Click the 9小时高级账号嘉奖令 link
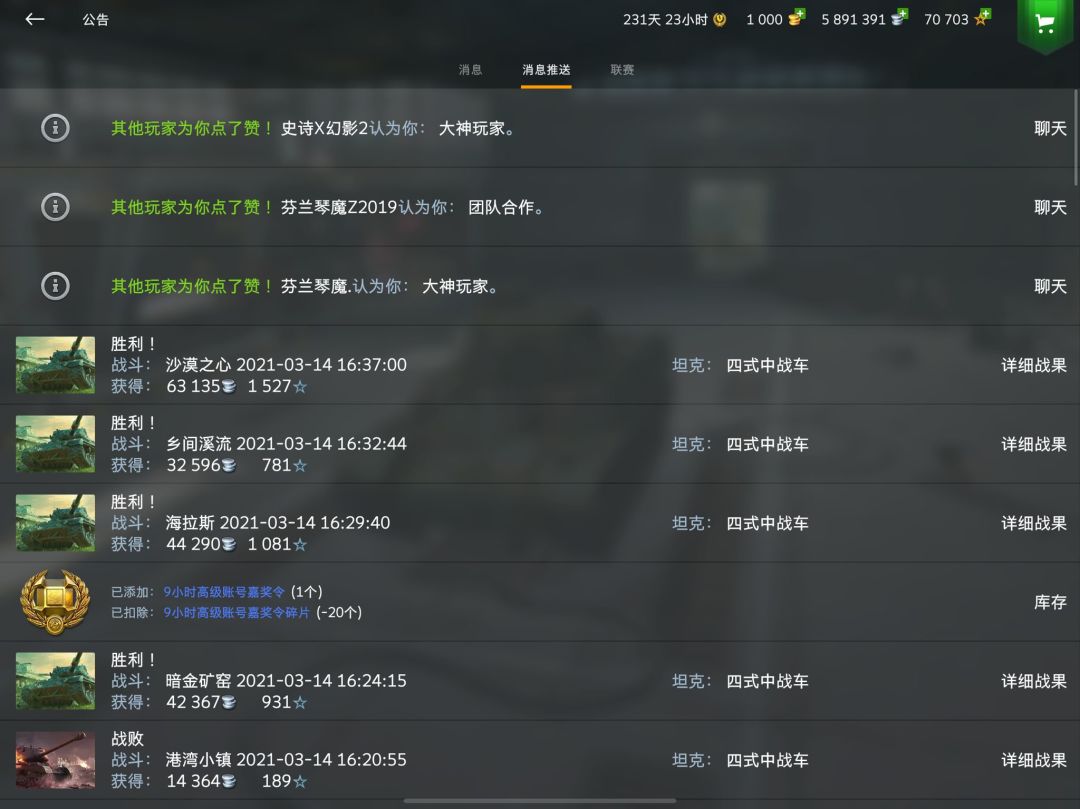The image size is (1080, 809). coord(224,592)
